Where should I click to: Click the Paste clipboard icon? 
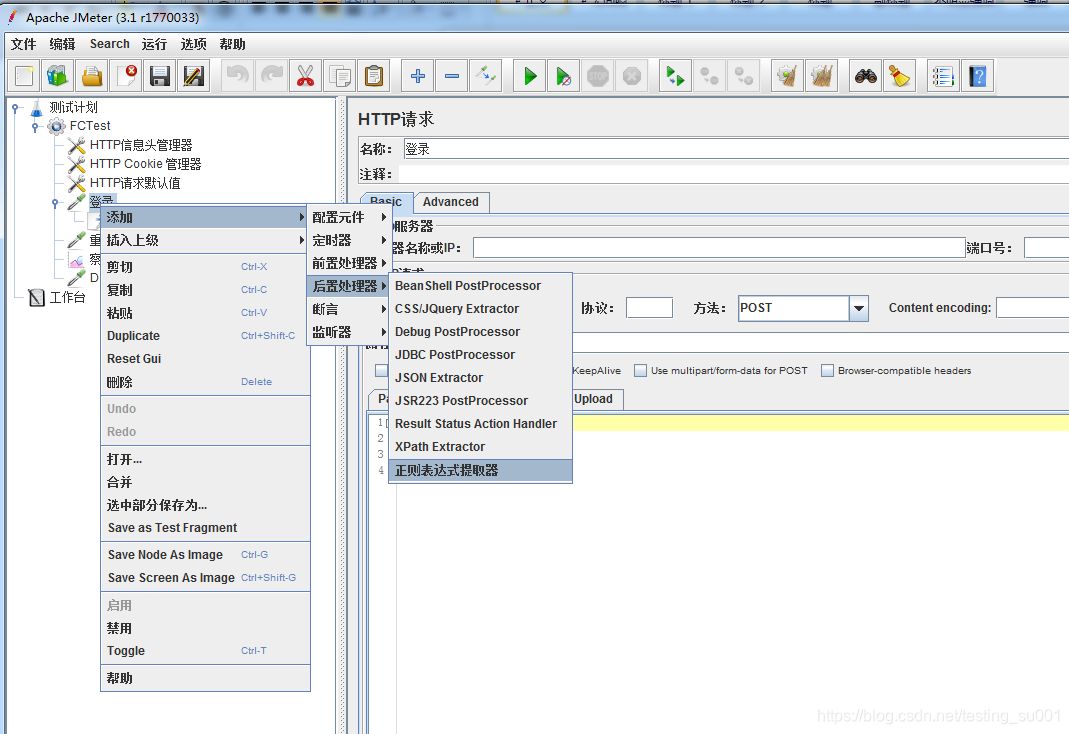374,76
